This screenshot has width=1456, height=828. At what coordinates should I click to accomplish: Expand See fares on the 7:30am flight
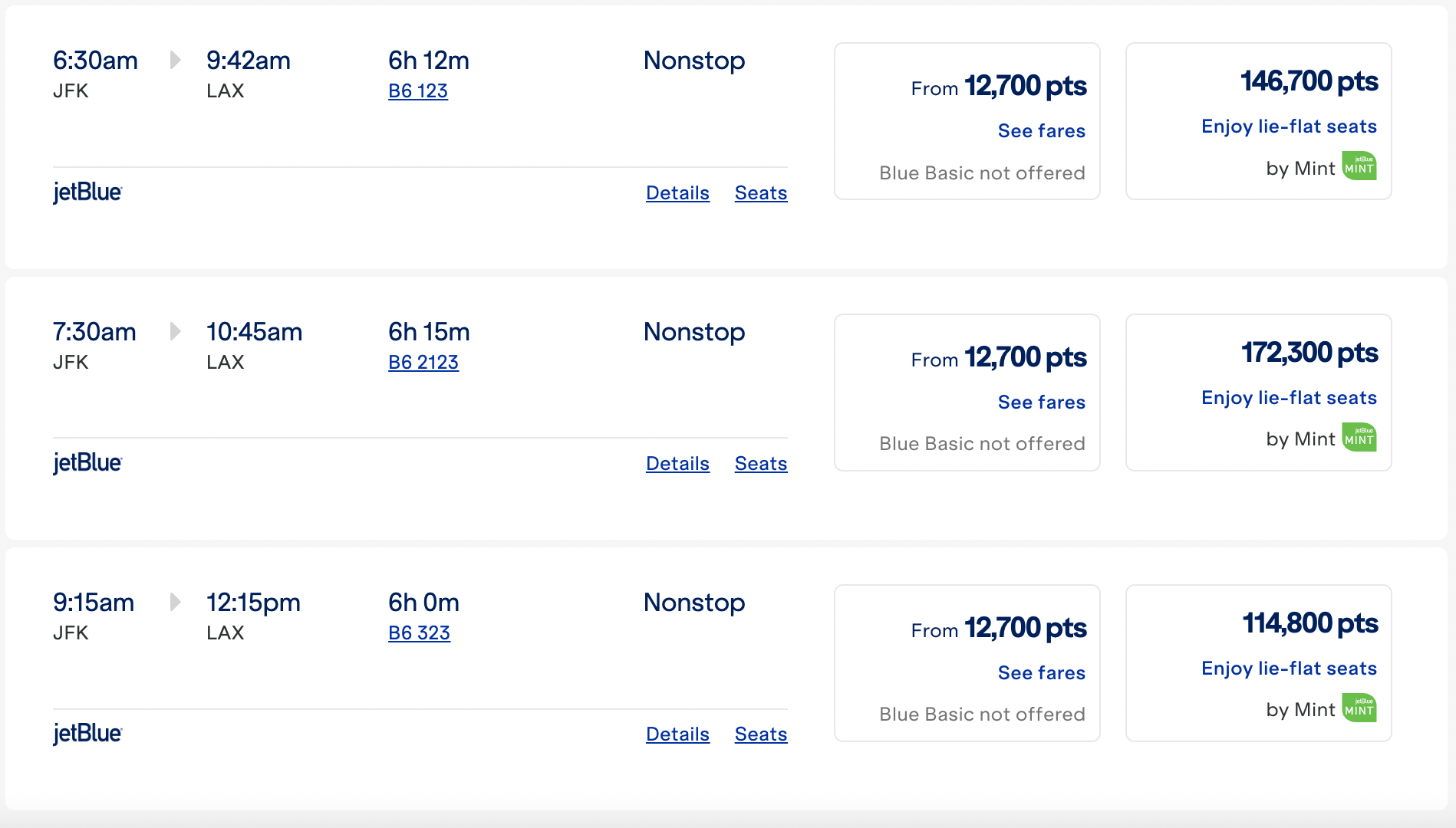coord(1041,402)
